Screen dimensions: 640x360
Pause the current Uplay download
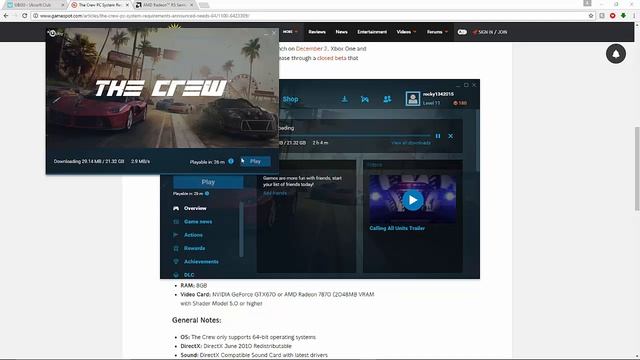point(438,136)
